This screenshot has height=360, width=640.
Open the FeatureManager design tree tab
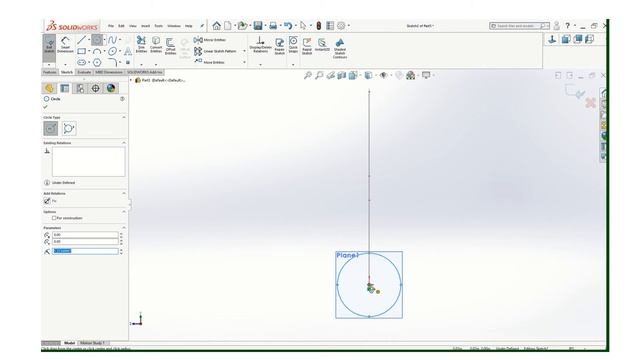pos(49,88)
